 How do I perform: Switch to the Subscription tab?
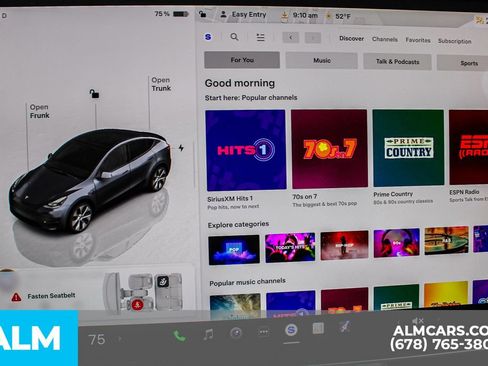(455, 41)
